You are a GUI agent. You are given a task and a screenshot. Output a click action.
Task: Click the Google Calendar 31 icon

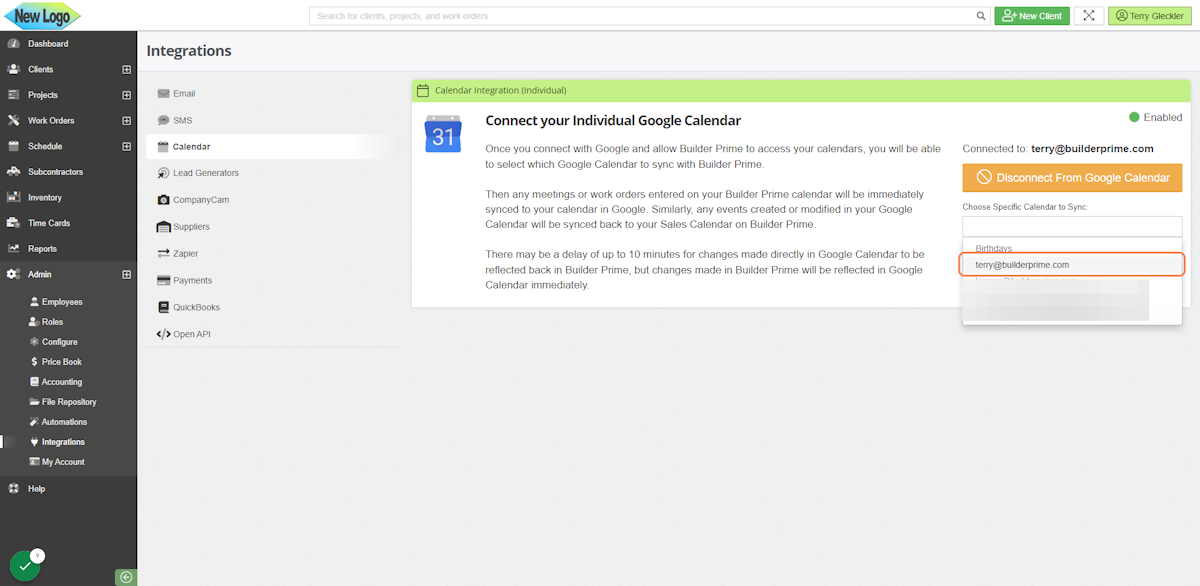443,134
